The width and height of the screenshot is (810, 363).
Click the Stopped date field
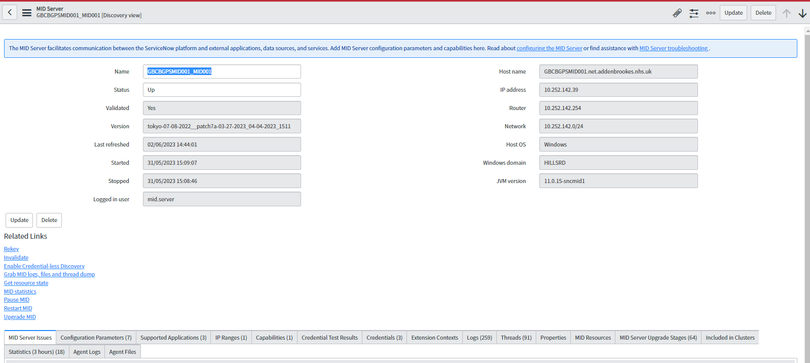[x=222, y=181]
